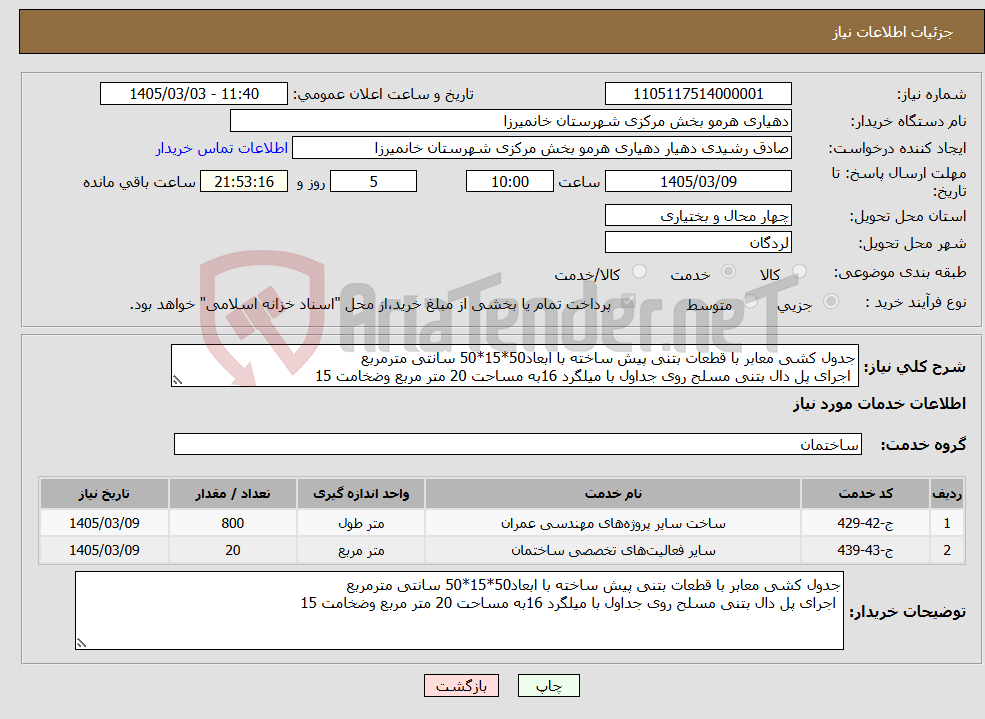Click the متر طول unit cell
985x719 pixels.
coord(361,523)
